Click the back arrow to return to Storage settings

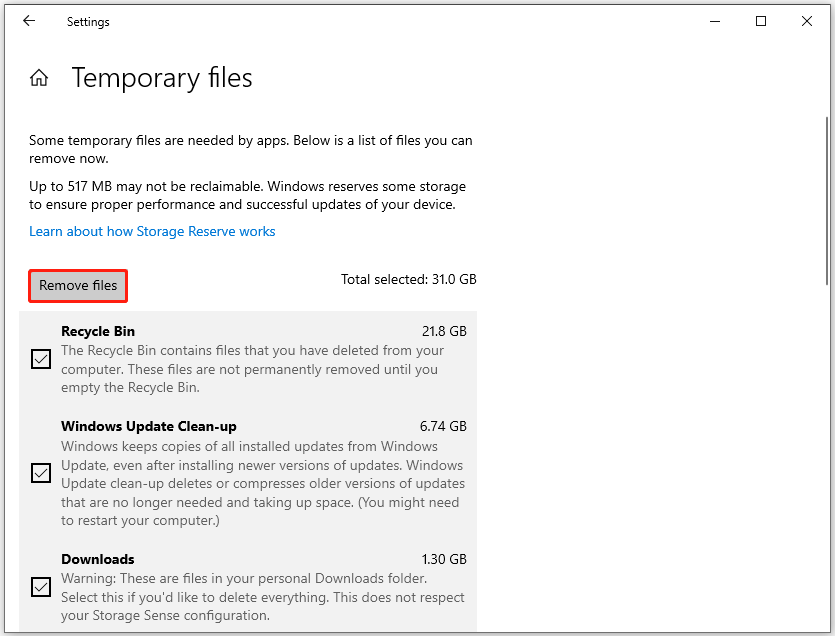point(28,20)
